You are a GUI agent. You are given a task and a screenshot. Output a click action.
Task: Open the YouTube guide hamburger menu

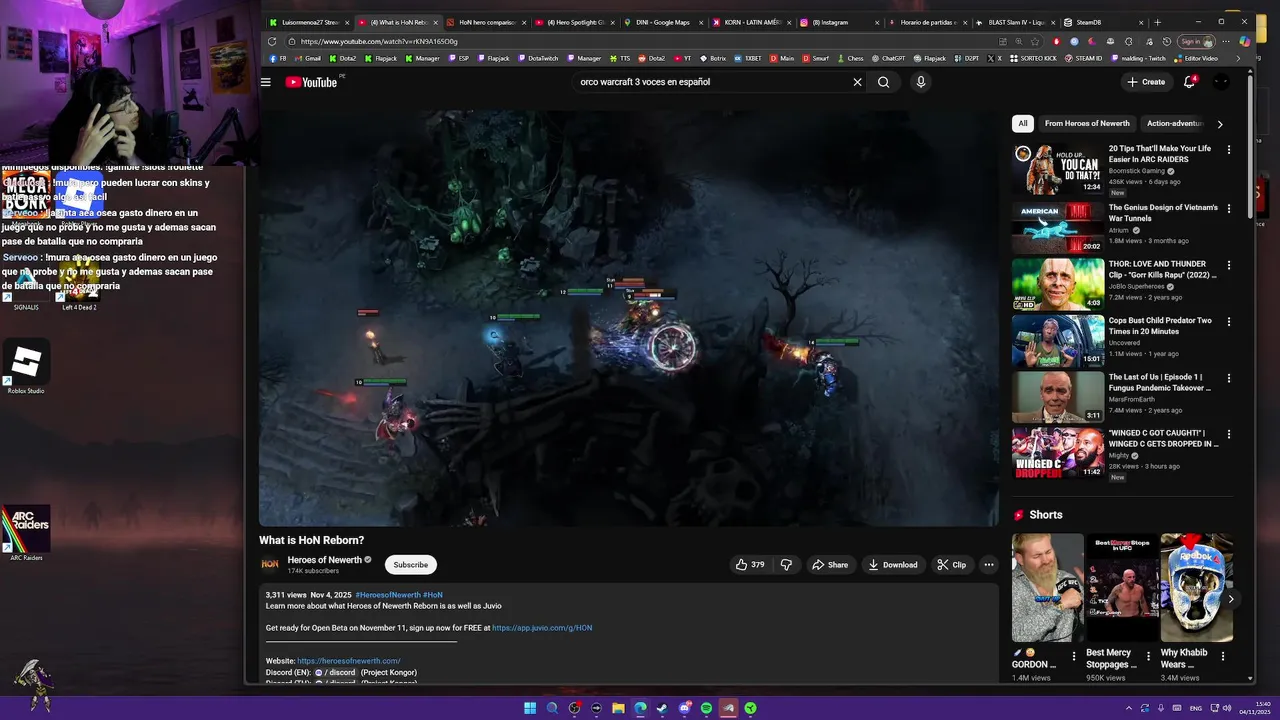(266, 82)
